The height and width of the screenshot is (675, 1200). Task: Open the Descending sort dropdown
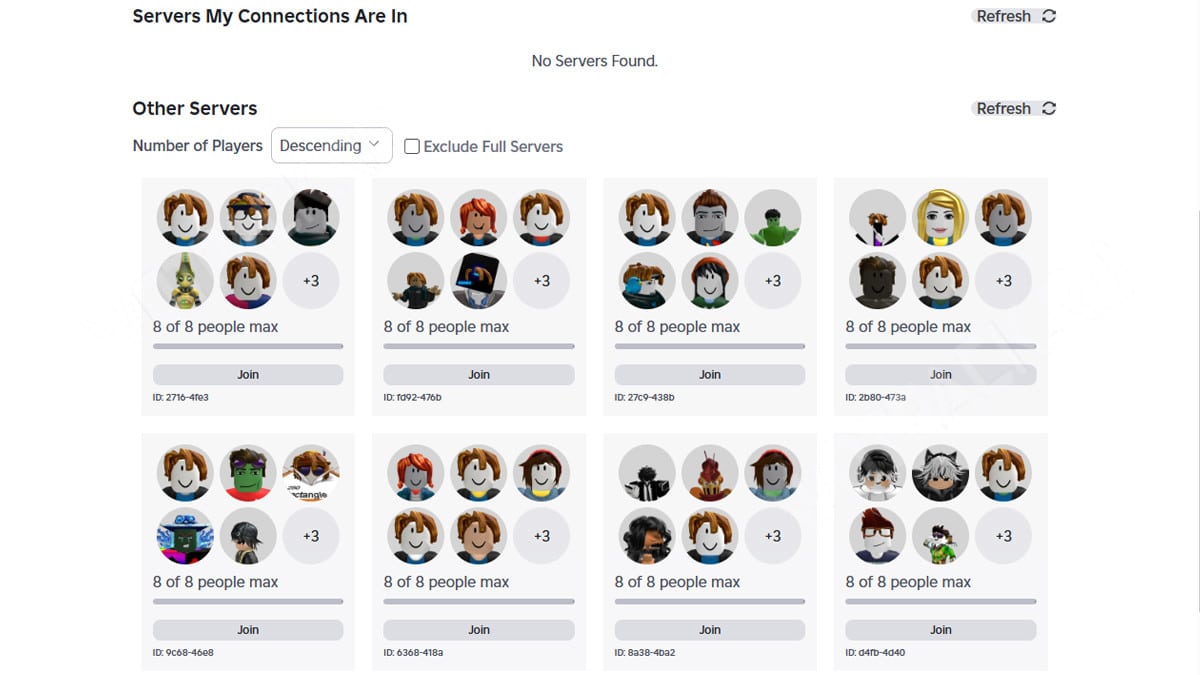coord(331,145)
